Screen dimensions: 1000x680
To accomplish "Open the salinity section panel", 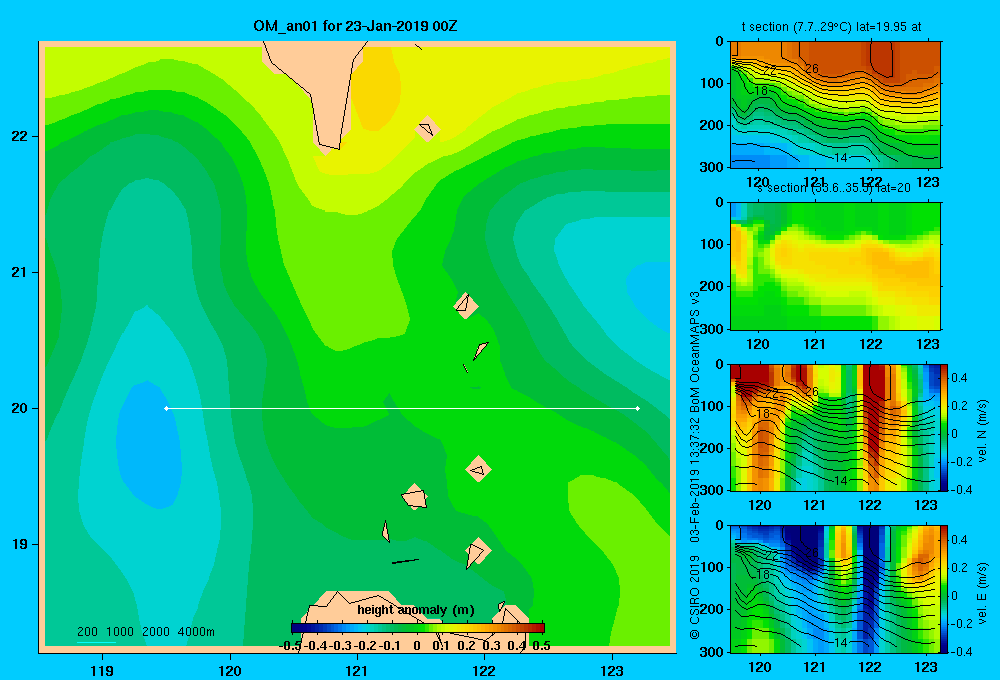I will [x=835, y=266].
